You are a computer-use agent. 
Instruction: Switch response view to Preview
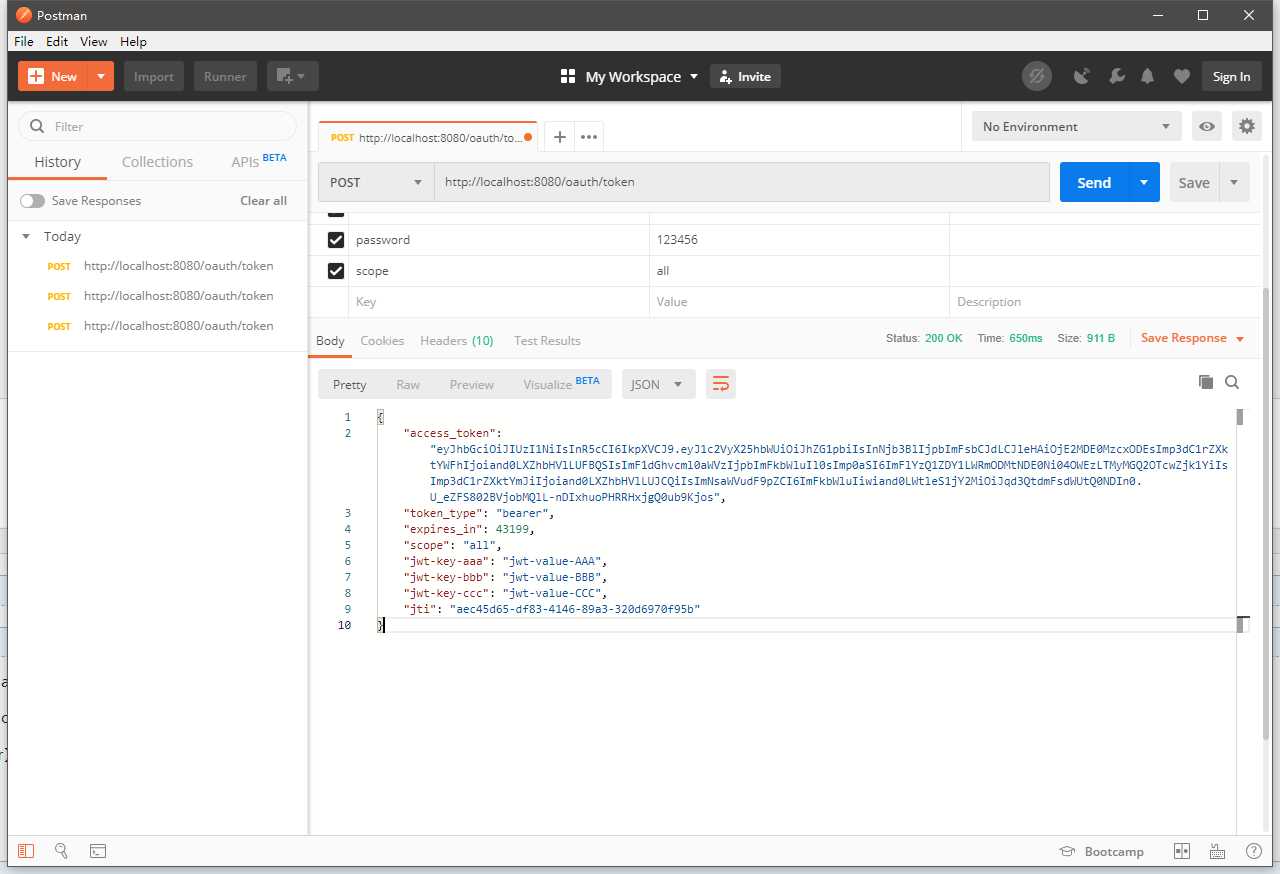coord(472,384)
